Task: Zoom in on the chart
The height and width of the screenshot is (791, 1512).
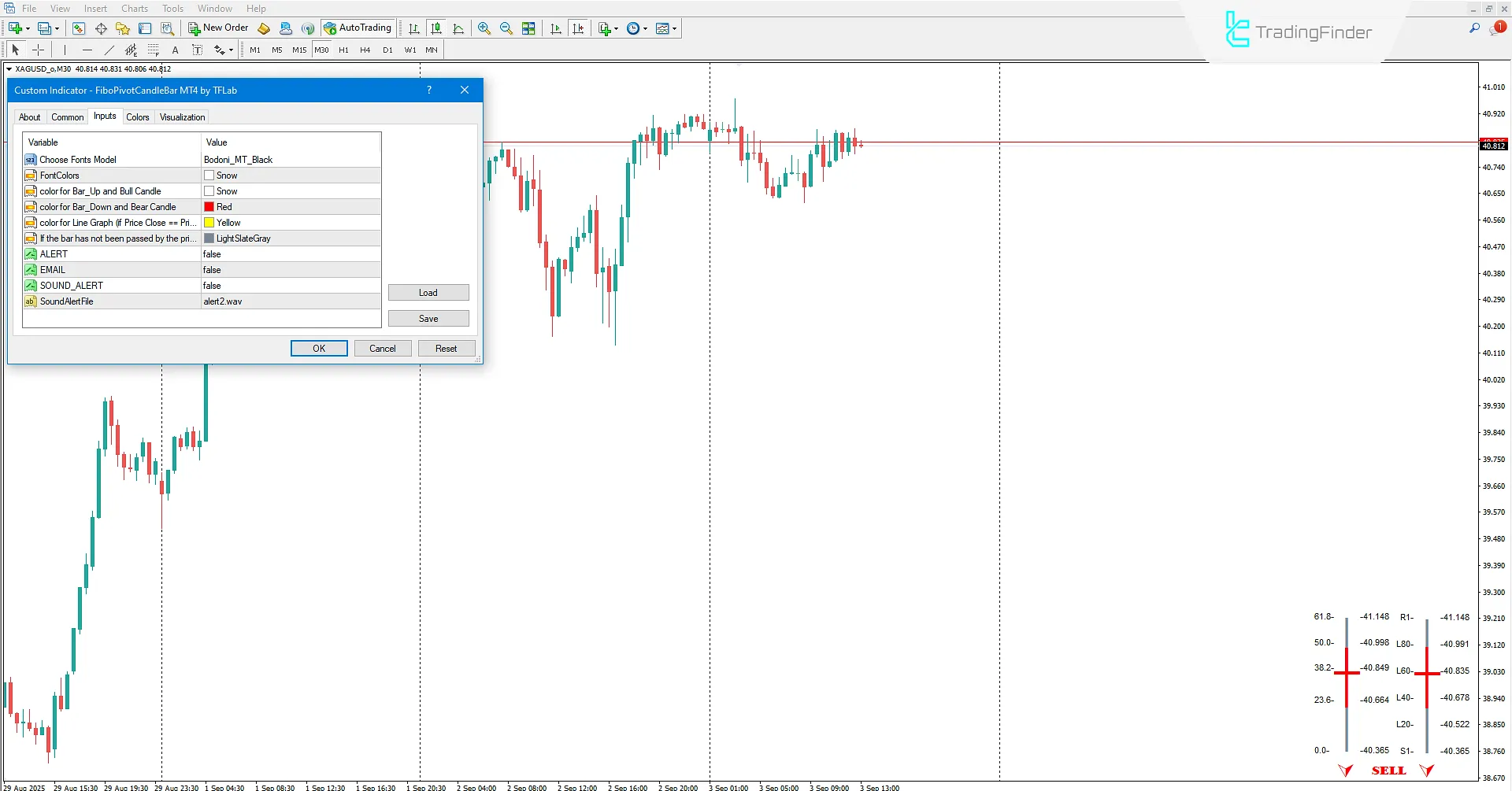Action: pyautogui.click(x=484, y=28)
